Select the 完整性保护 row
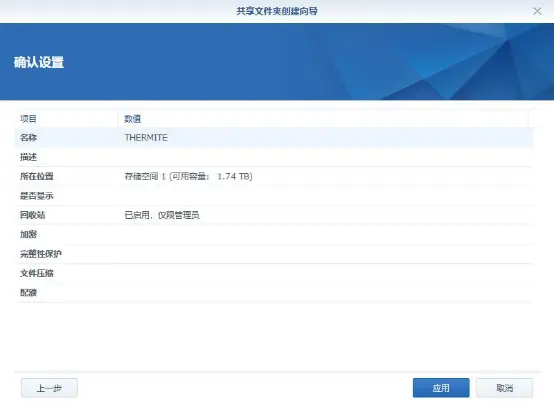The height and width of the screenshot is (403, 554). point(273,254)
